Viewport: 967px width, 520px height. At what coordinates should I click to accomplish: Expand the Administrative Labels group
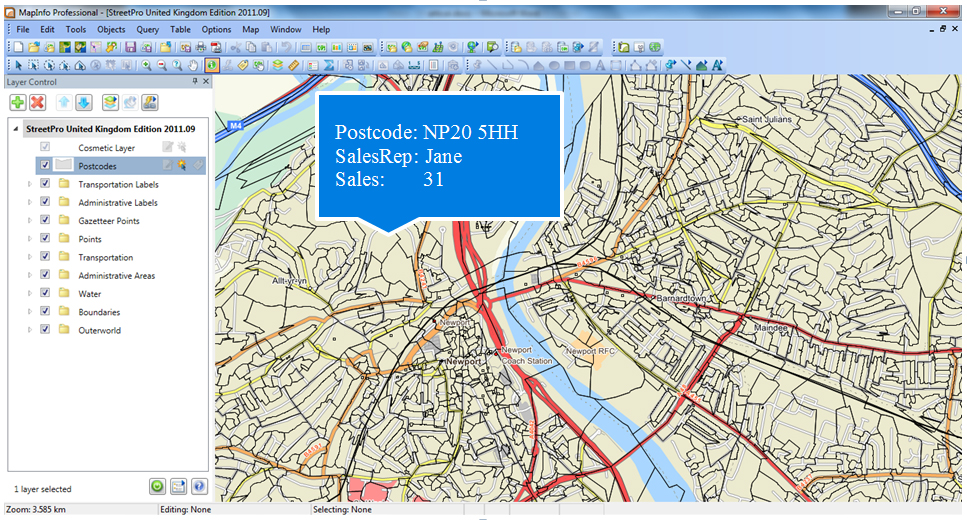(29, 202)
